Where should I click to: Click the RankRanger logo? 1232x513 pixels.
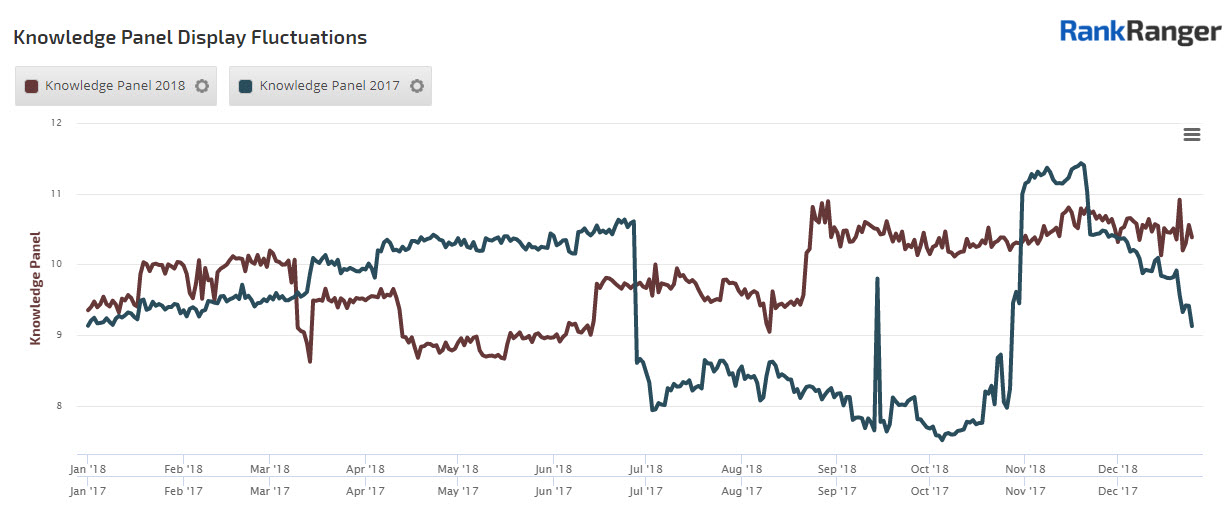click(x=1140, y=32)
